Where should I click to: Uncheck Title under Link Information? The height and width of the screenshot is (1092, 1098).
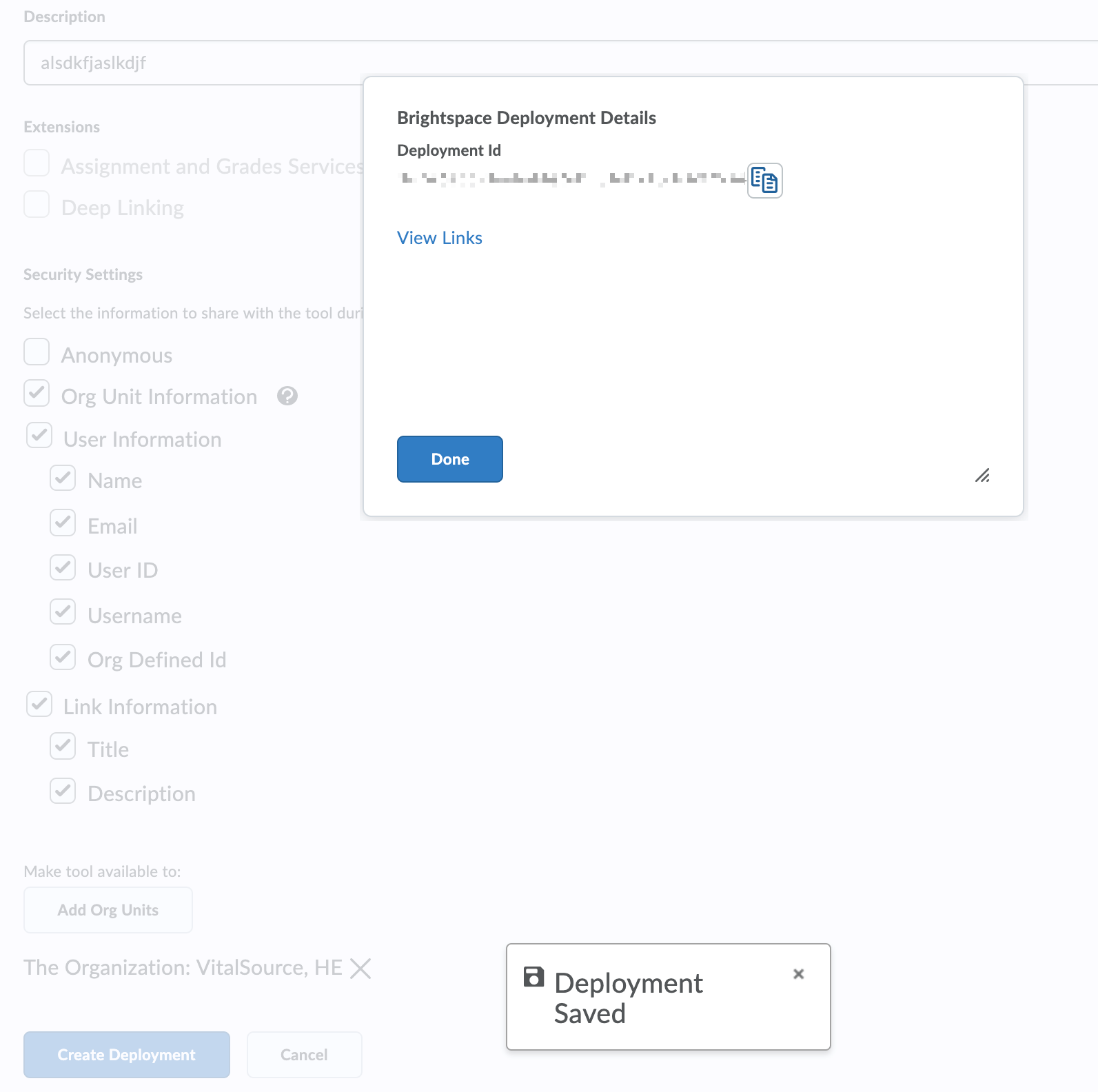point(63,746)
